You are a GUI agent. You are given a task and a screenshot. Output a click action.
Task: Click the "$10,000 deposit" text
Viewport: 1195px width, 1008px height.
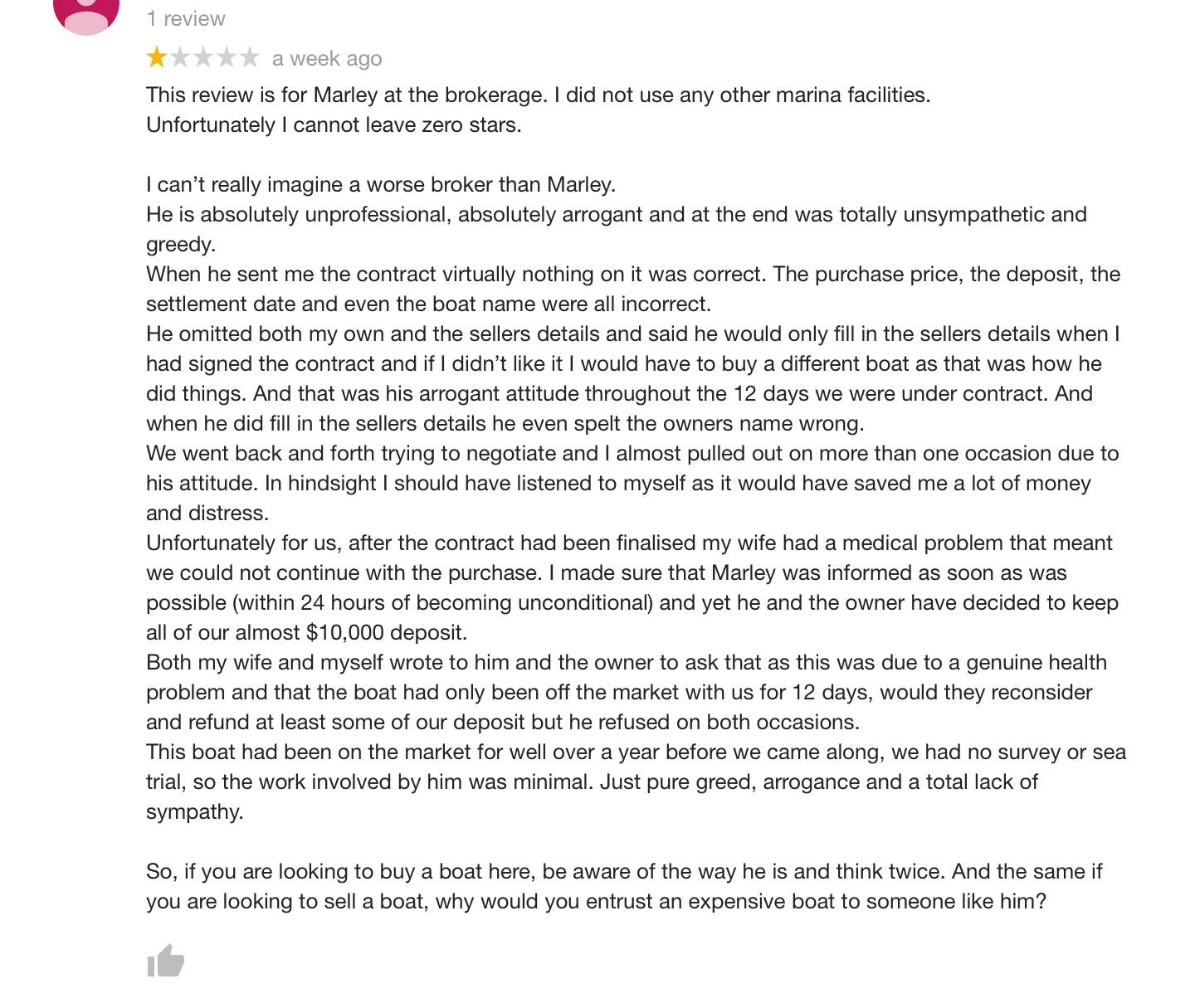click(386, 632)
